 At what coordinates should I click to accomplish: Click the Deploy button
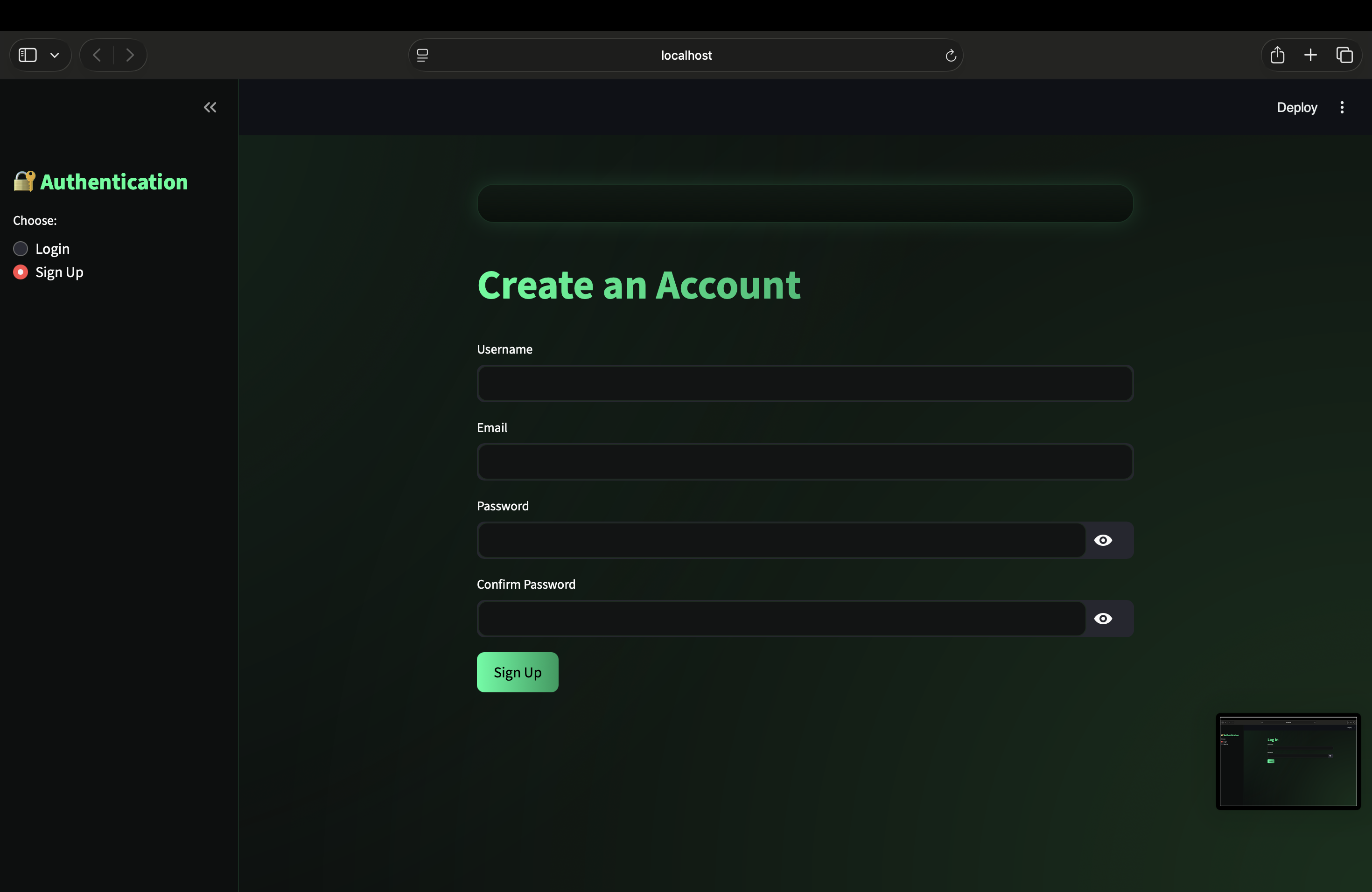click(x=1296, y=107)
